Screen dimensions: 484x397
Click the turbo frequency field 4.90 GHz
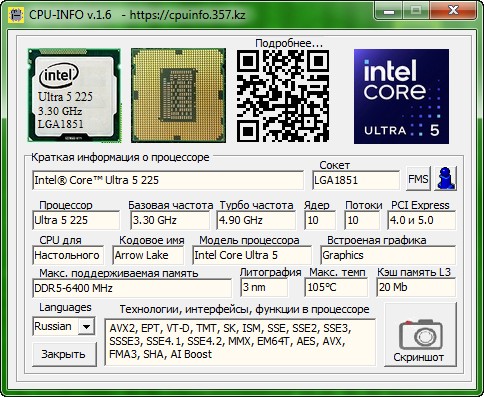pyautogui.click(x=256, y=220)
